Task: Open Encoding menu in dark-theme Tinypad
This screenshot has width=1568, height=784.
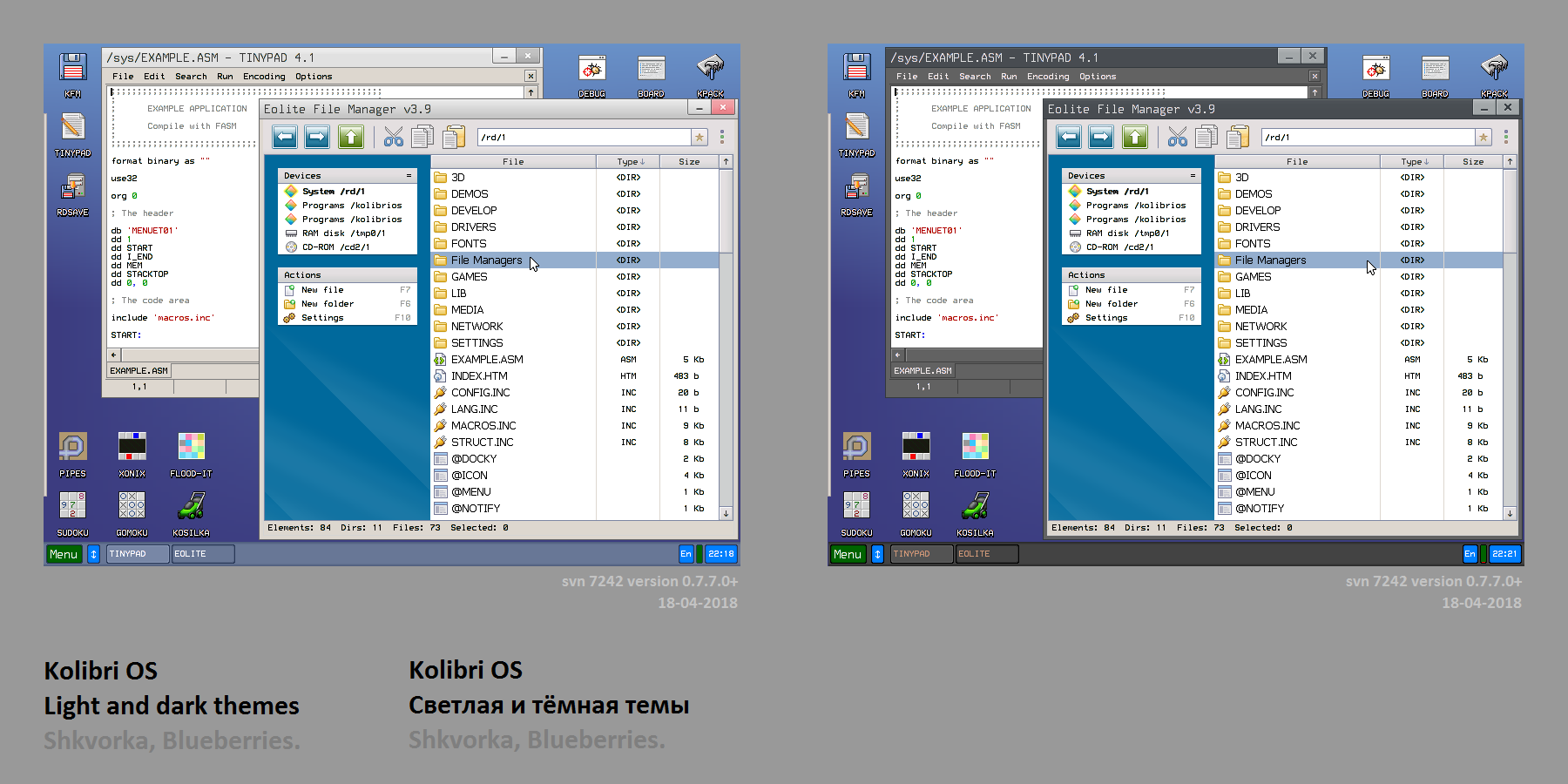Action: coord(1048,77)
